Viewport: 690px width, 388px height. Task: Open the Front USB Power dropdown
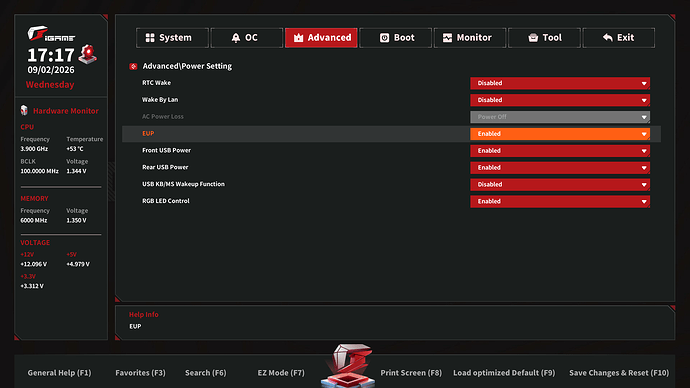click(560, 150)
